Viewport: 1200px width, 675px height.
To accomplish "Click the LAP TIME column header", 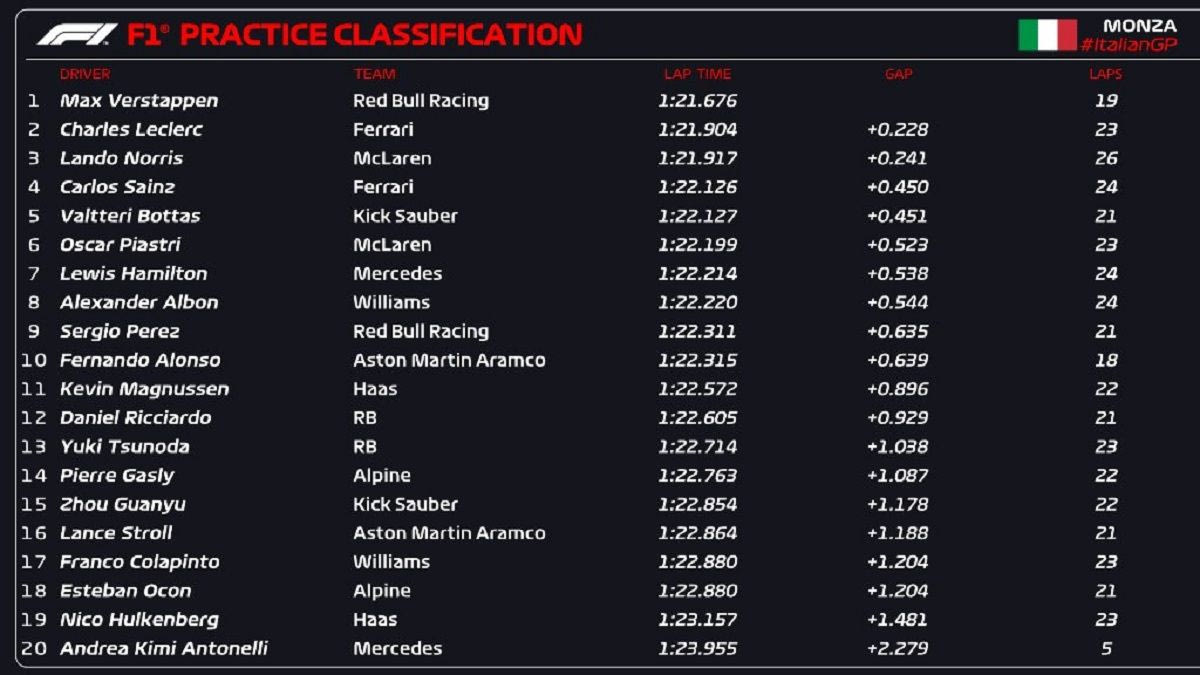I will point(697,74).
